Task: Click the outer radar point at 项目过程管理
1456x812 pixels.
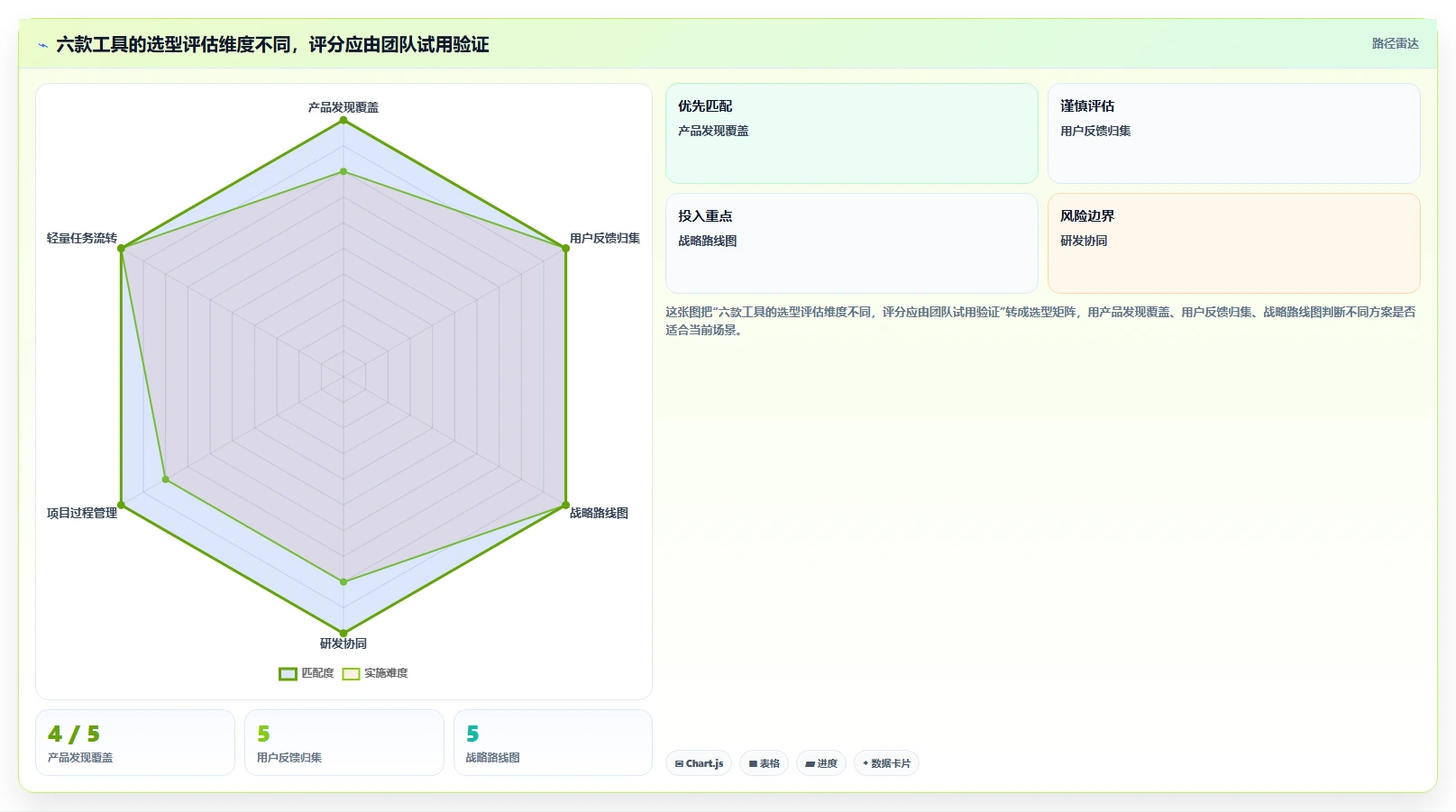Action: click(122, 505)
